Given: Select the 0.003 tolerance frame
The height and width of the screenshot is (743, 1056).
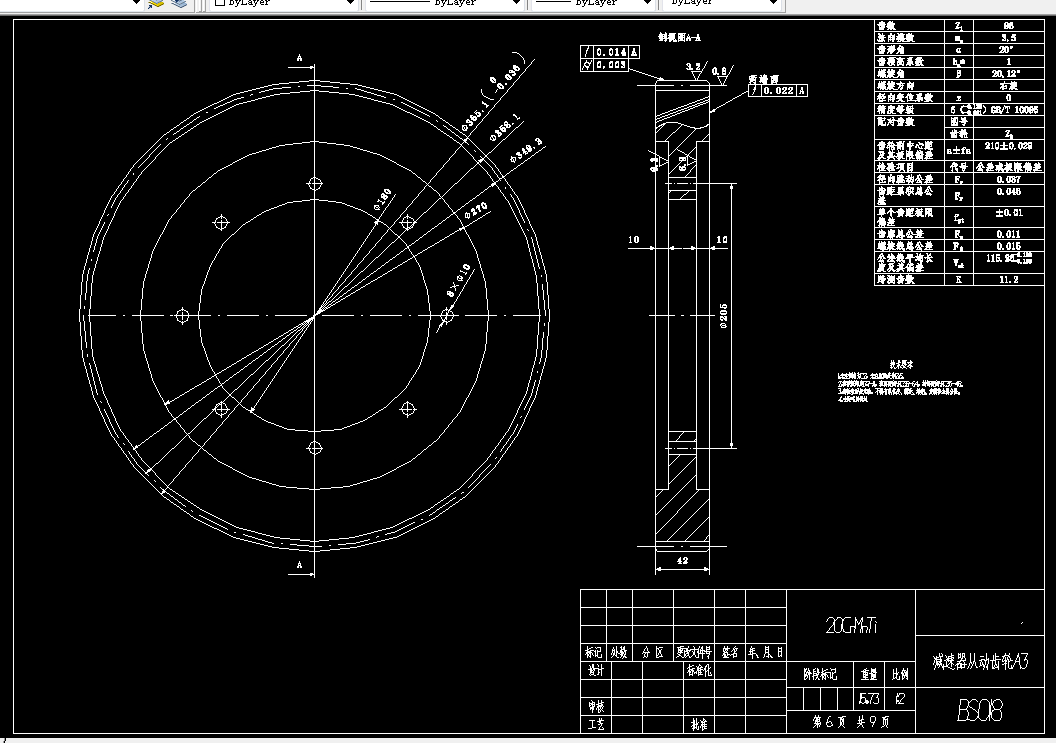Looking at the screenshot, I should click(604, 65).
